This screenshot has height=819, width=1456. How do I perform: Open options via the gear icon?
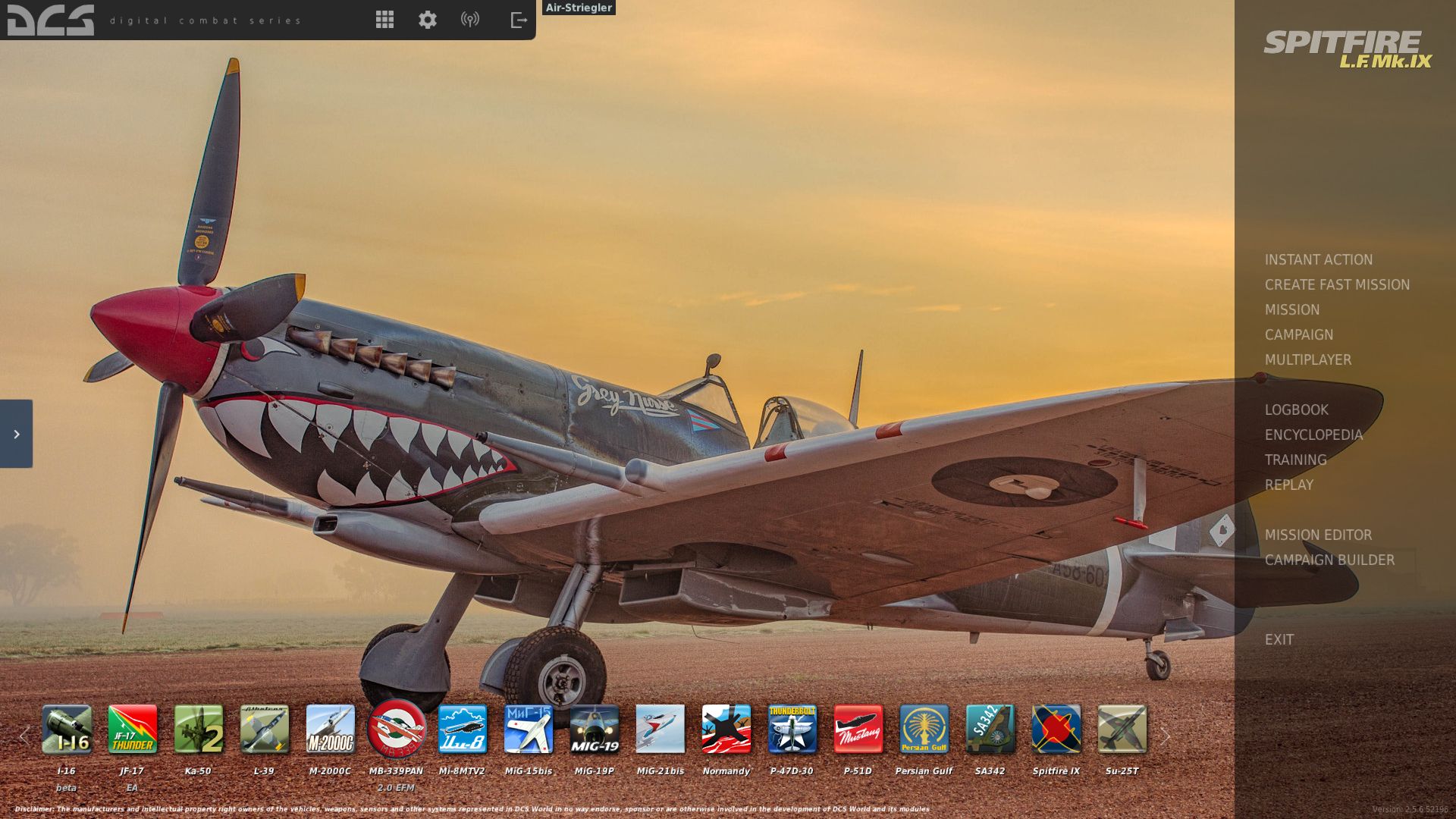(428, 20)
